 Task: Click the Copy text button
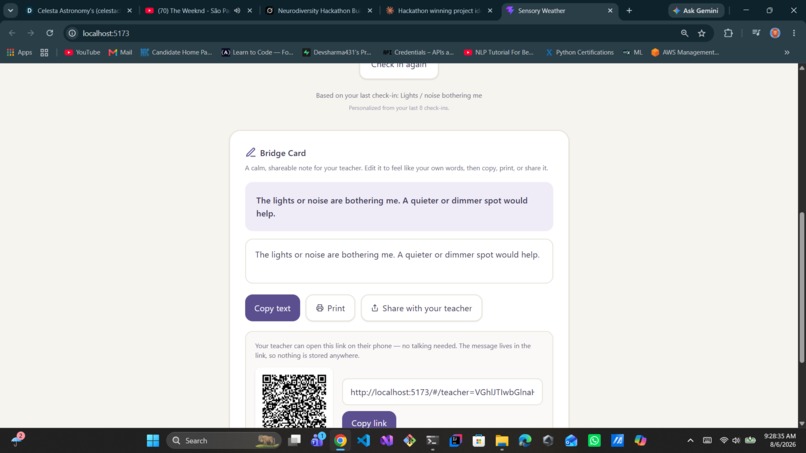pyautogui.click(x=272, y=308)
